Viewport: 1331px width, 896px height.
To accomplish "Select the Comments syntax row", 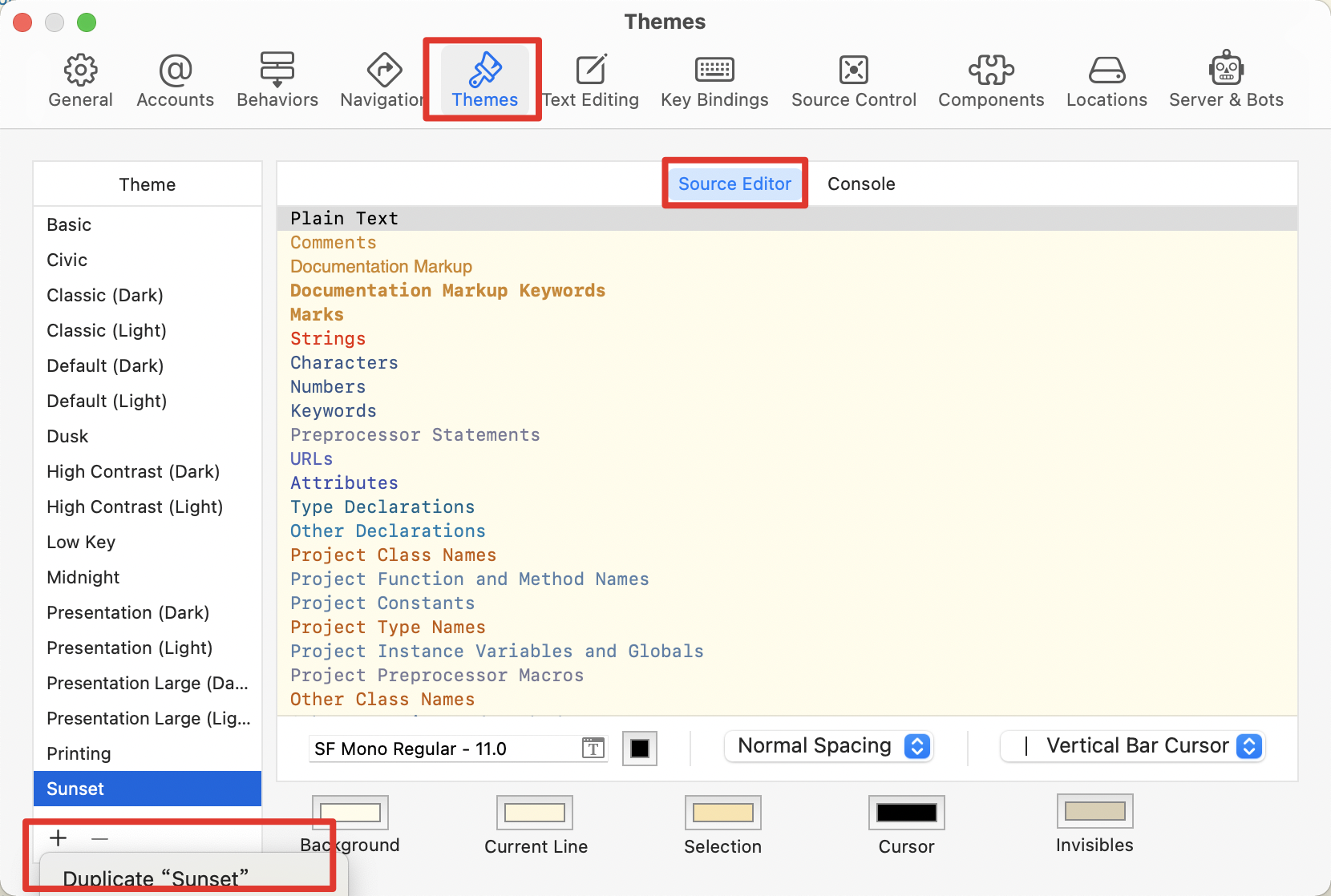I will [x=787, y=242].
